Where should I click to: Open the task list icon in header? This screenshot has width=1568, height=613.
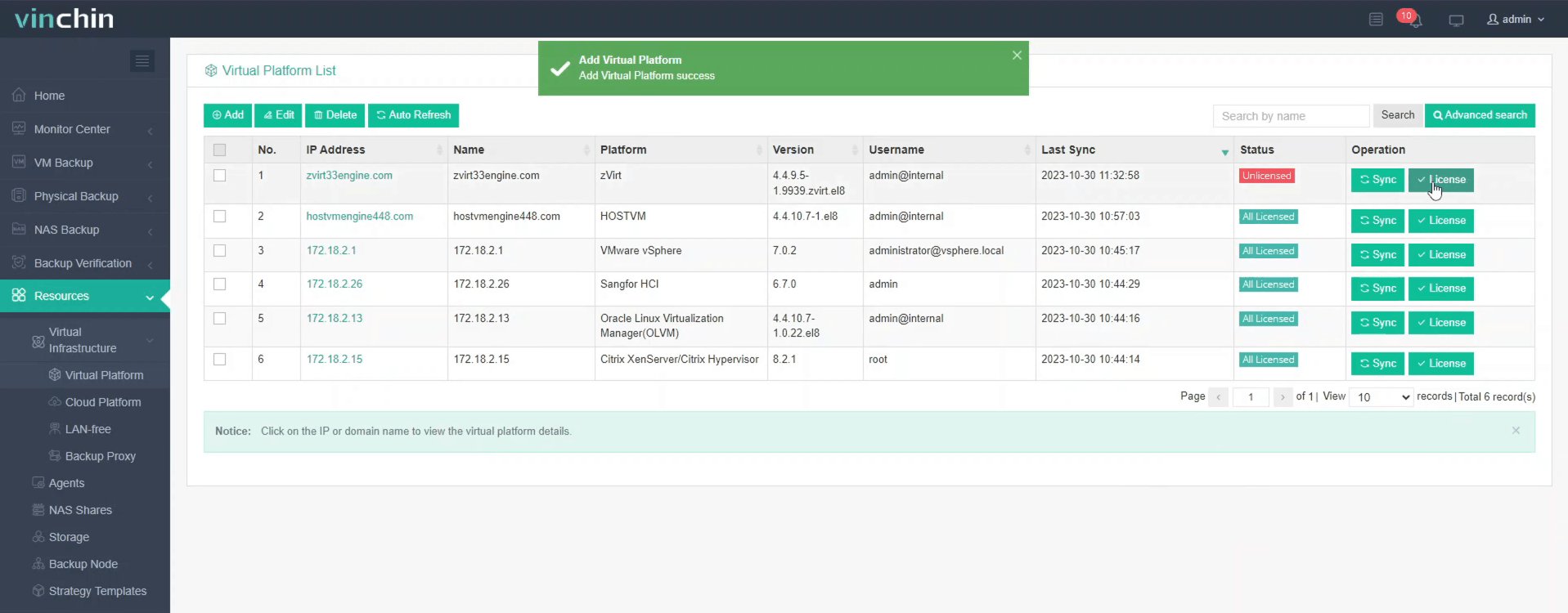(x=1376, y=19)
